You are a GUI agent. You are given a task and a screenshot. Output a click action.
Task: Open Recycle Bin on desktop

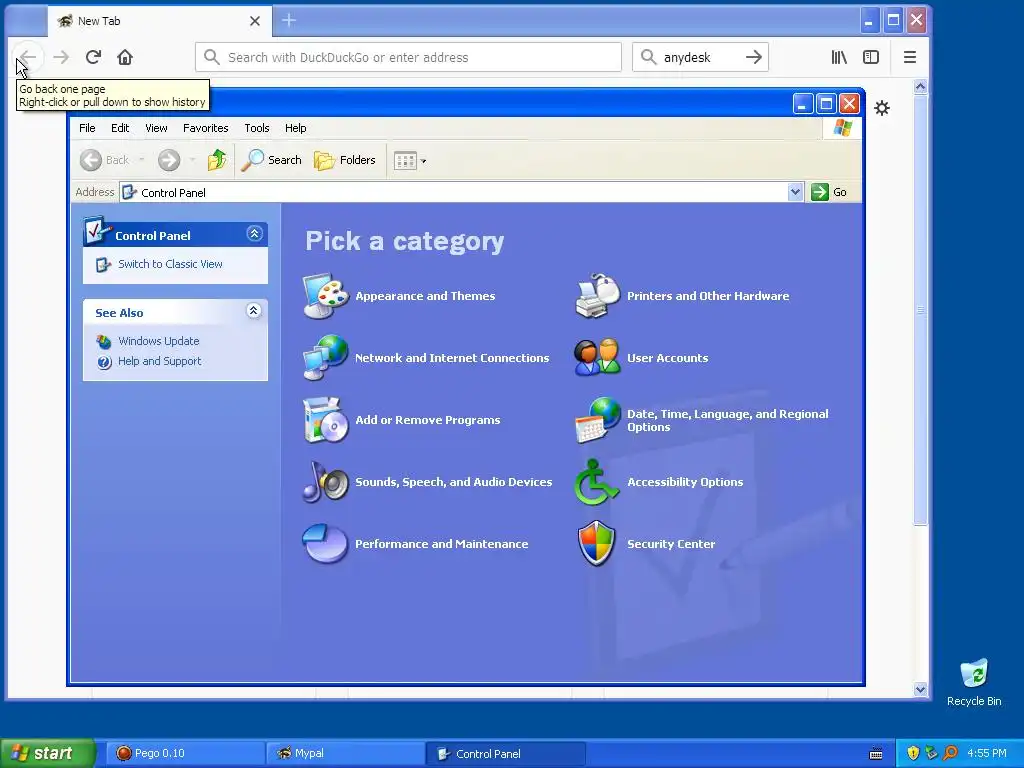click(974, 682)
